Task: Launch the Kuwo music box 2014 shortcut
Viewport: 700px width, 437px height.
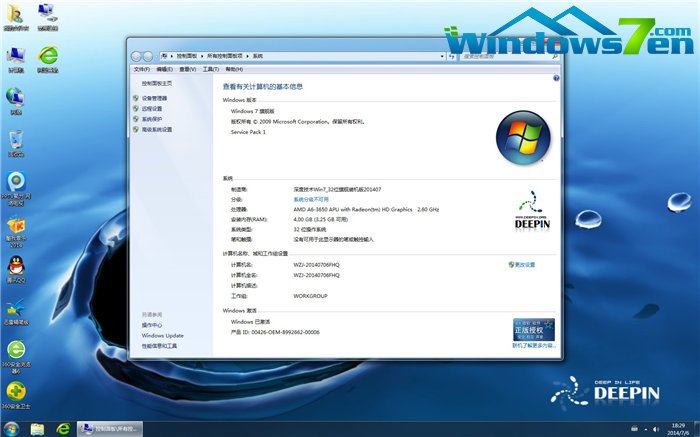Action: click(16, 231)
